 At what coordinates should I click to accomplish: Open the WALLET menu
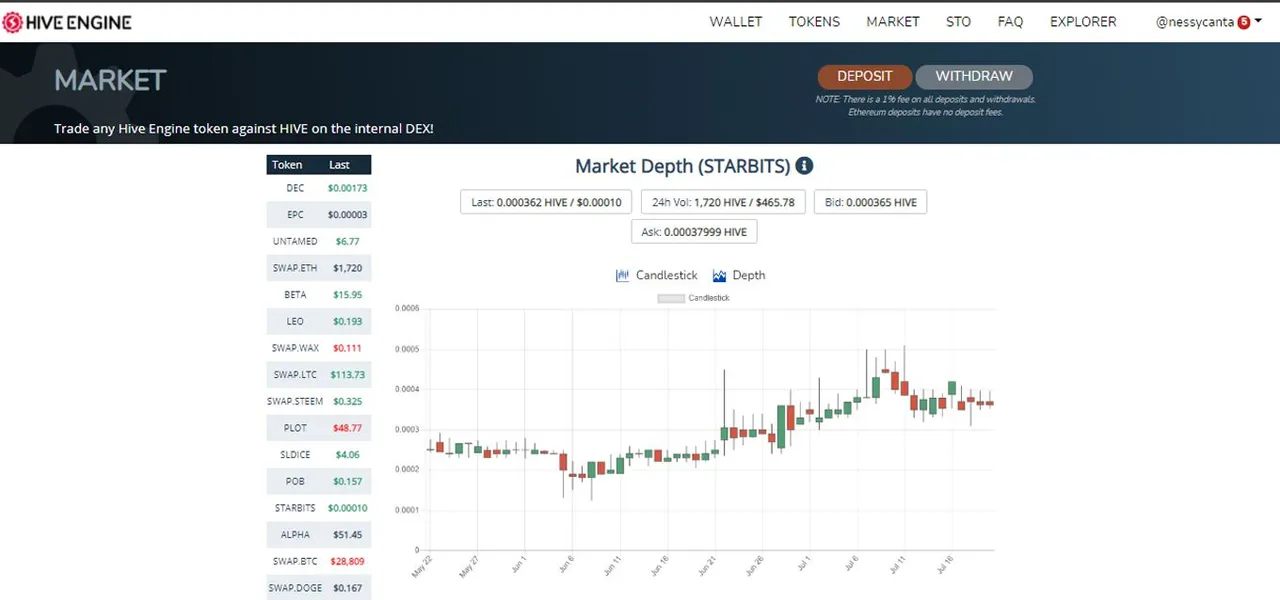click(736, 22)
